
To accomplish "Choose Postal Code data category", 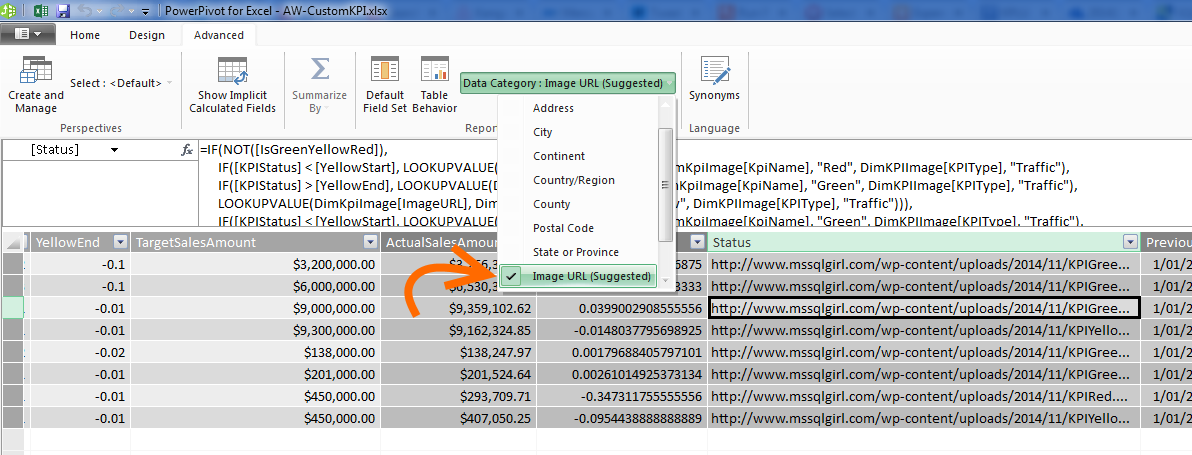I will [578, 228].
